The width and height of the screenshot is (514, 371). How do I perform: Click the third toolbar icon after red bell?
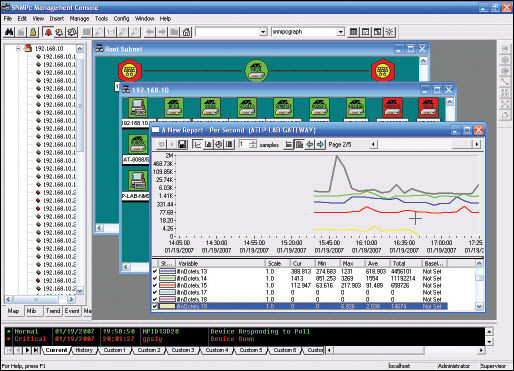tap(72, 32)
